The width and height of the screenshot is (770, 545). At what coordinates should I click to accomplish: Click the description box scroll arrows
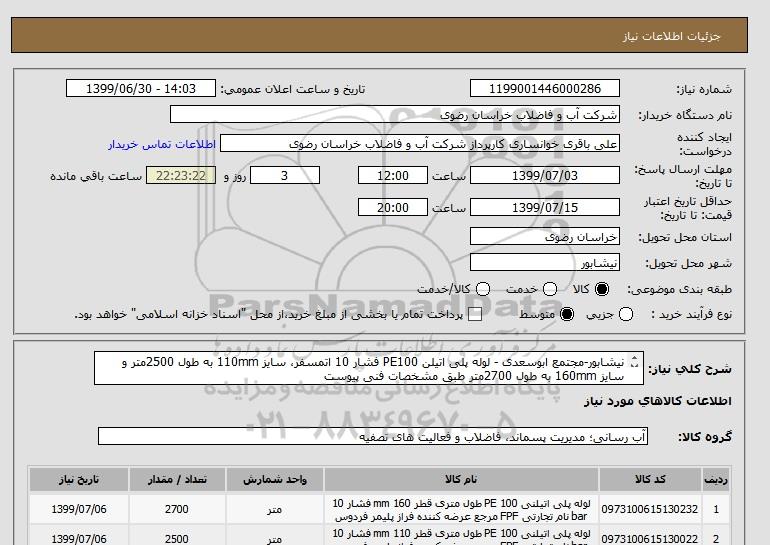tap(634, 362)
